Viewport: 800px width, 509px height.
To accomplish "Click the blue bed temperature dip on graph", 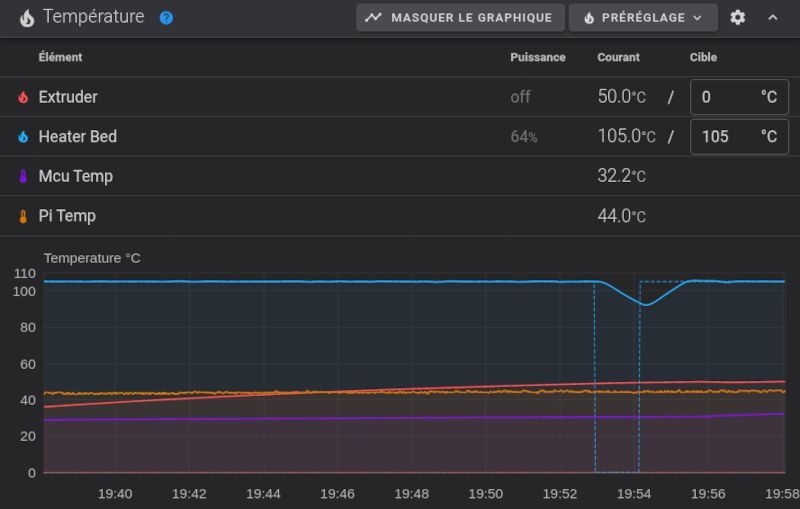I will click(x=646, y=304).
